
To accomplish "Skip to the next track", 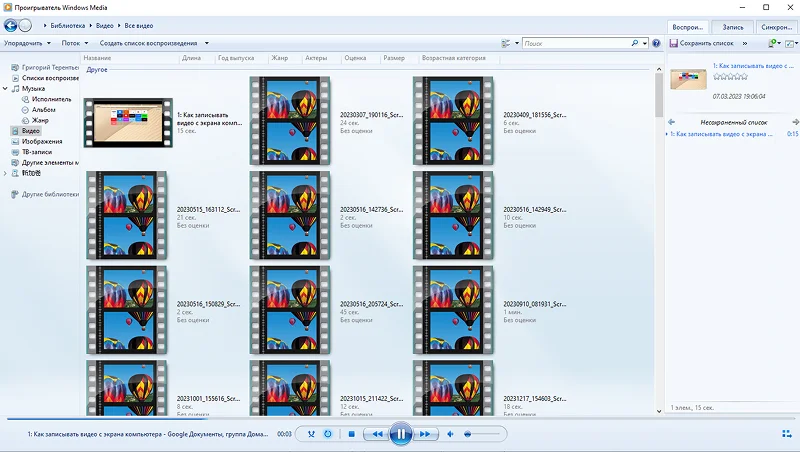I will click(424, 434).
